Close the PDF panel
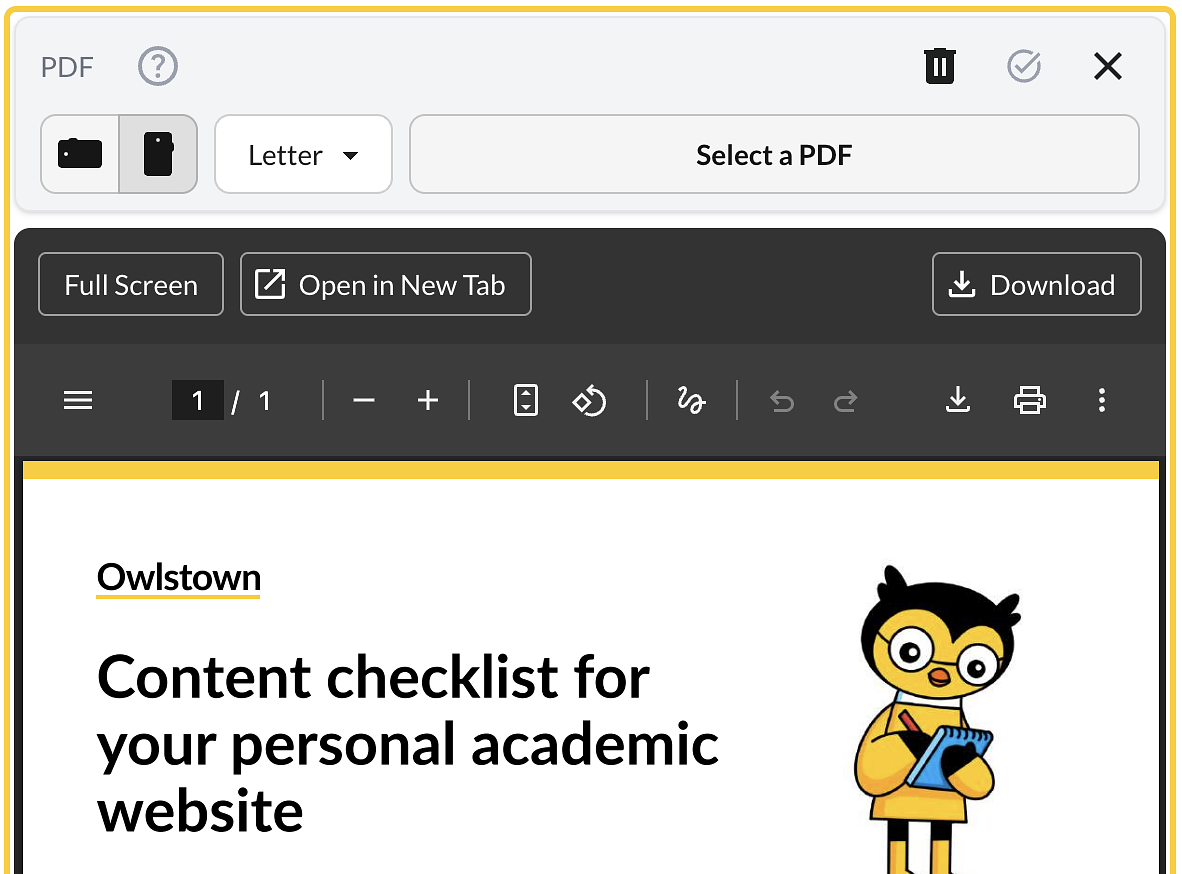Screen dimensions: 1182x874 (1107, 67)
